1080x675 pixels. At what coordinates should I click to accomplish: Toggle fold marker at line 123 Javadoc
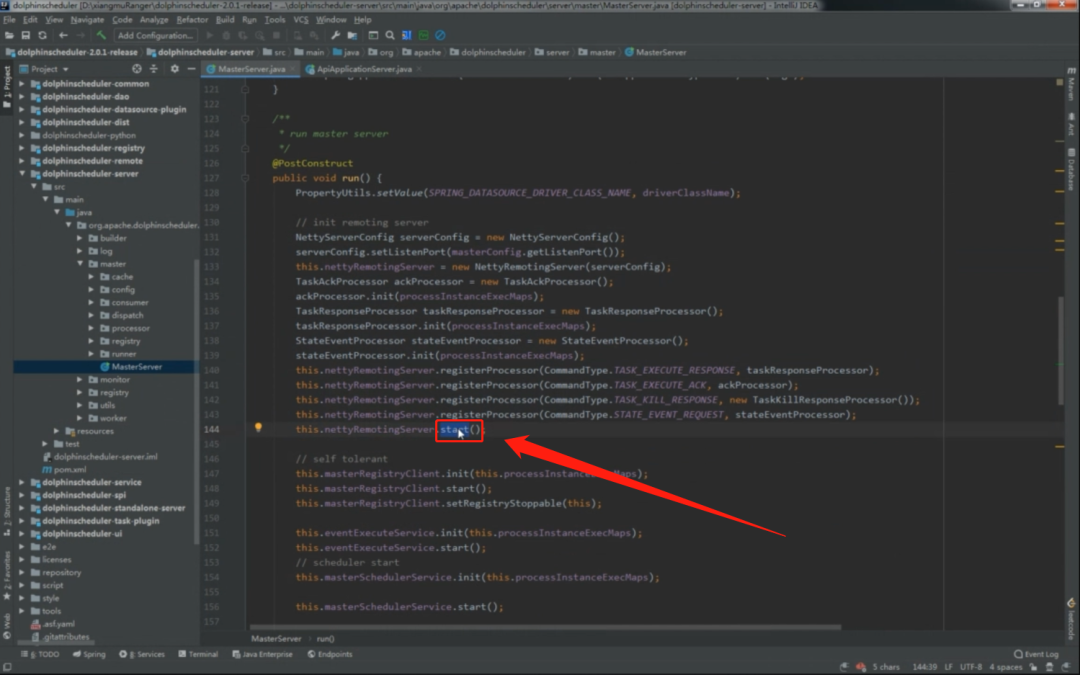tap(245, 118)
